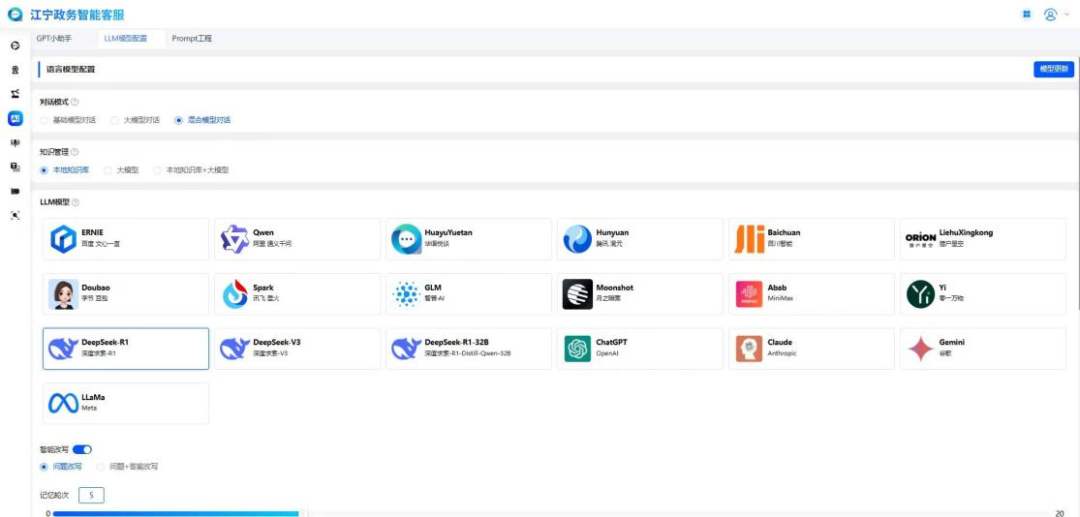Pick the Gemini model card
This screenshot has height=517, width=1080.
[982, 349]
